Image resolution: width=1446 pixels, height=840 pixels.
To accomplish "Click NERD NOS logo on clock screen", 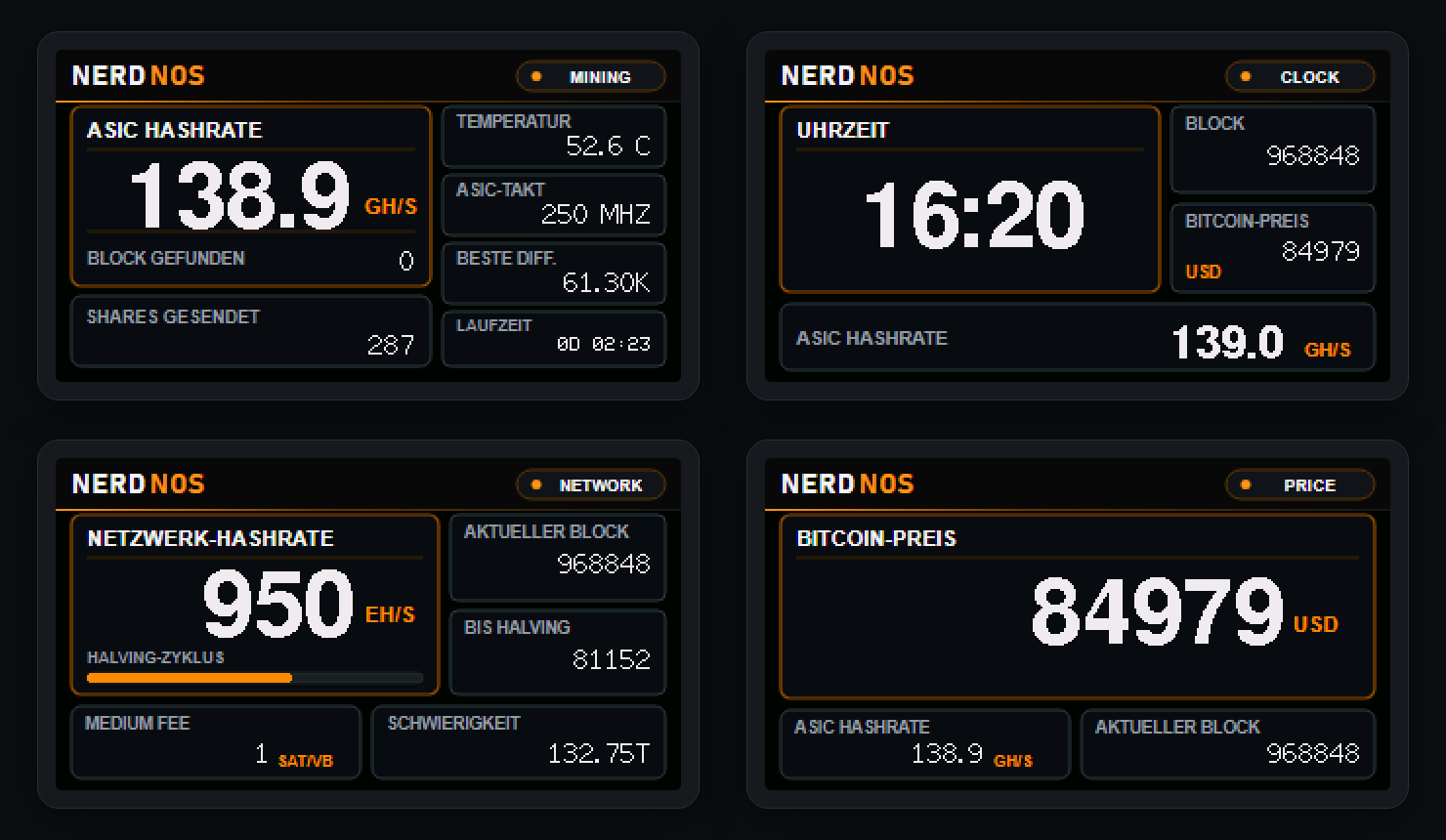I will (848, 76).
